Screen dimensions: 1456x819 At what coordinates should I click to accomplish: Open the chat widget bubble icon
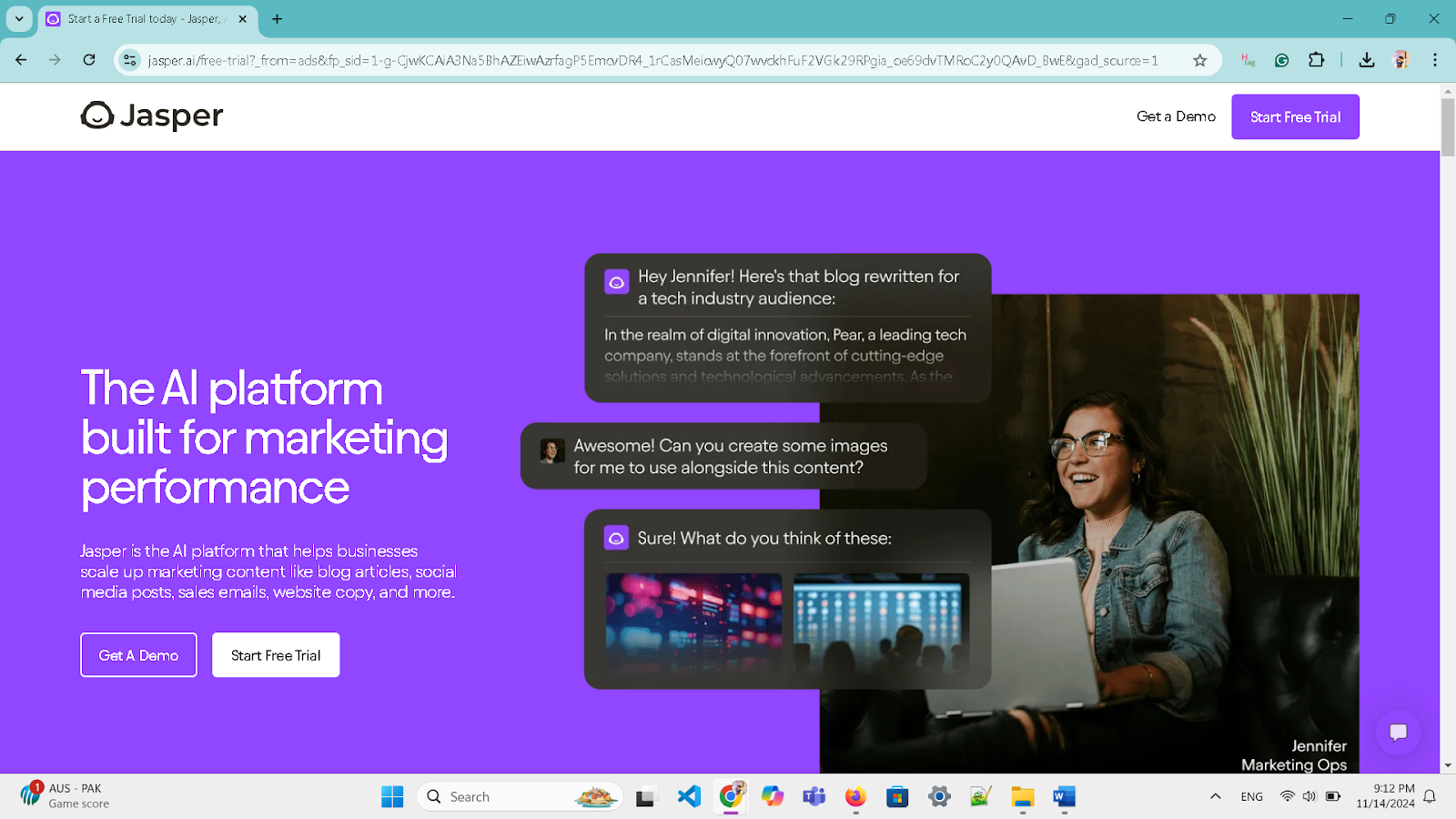point(1399,733)
